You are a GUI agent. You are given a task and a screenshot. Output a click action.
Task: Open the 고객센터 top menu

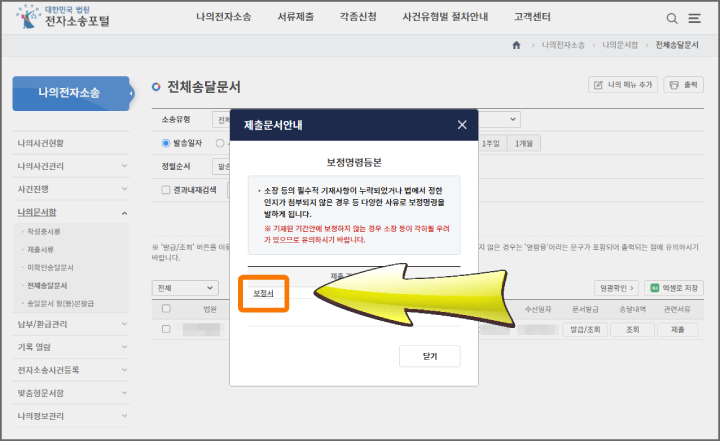click(x=532, y=17)
